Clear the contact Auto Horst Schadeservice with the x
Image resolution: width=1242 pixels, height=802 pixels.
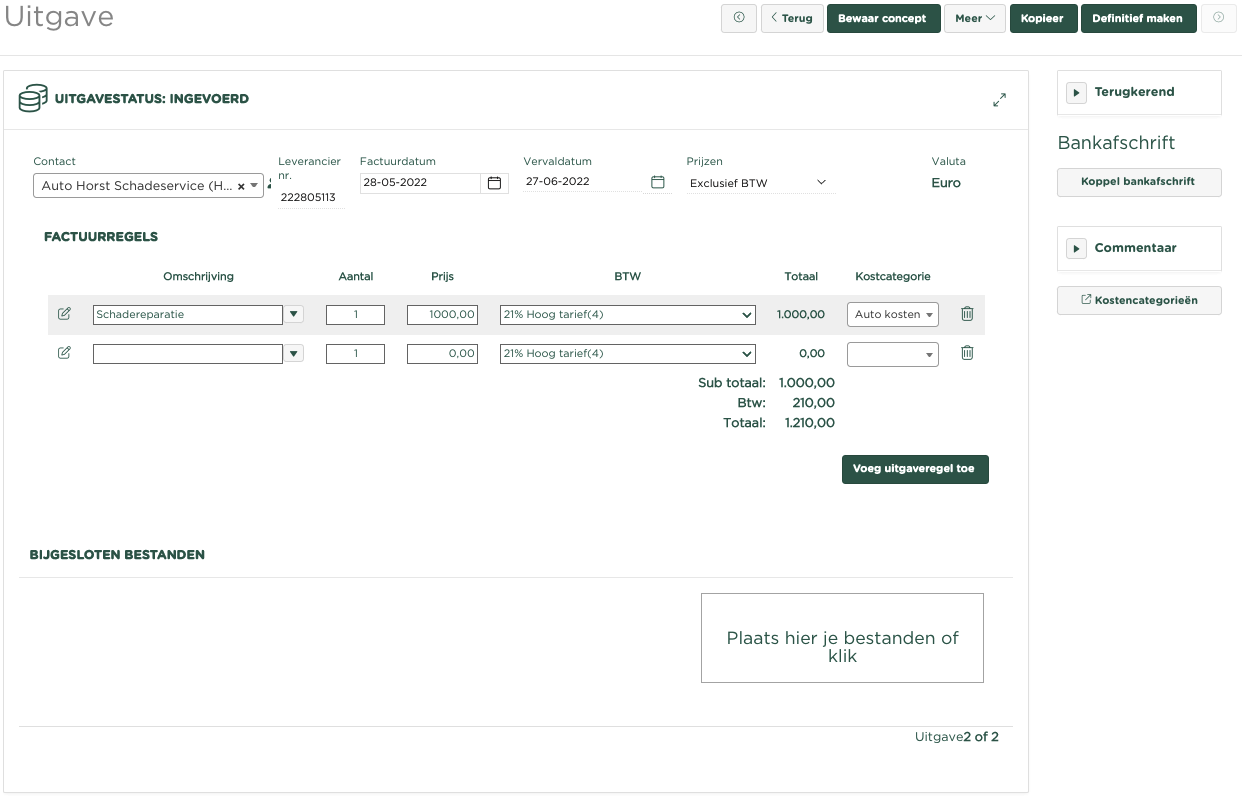click(241, 186)
